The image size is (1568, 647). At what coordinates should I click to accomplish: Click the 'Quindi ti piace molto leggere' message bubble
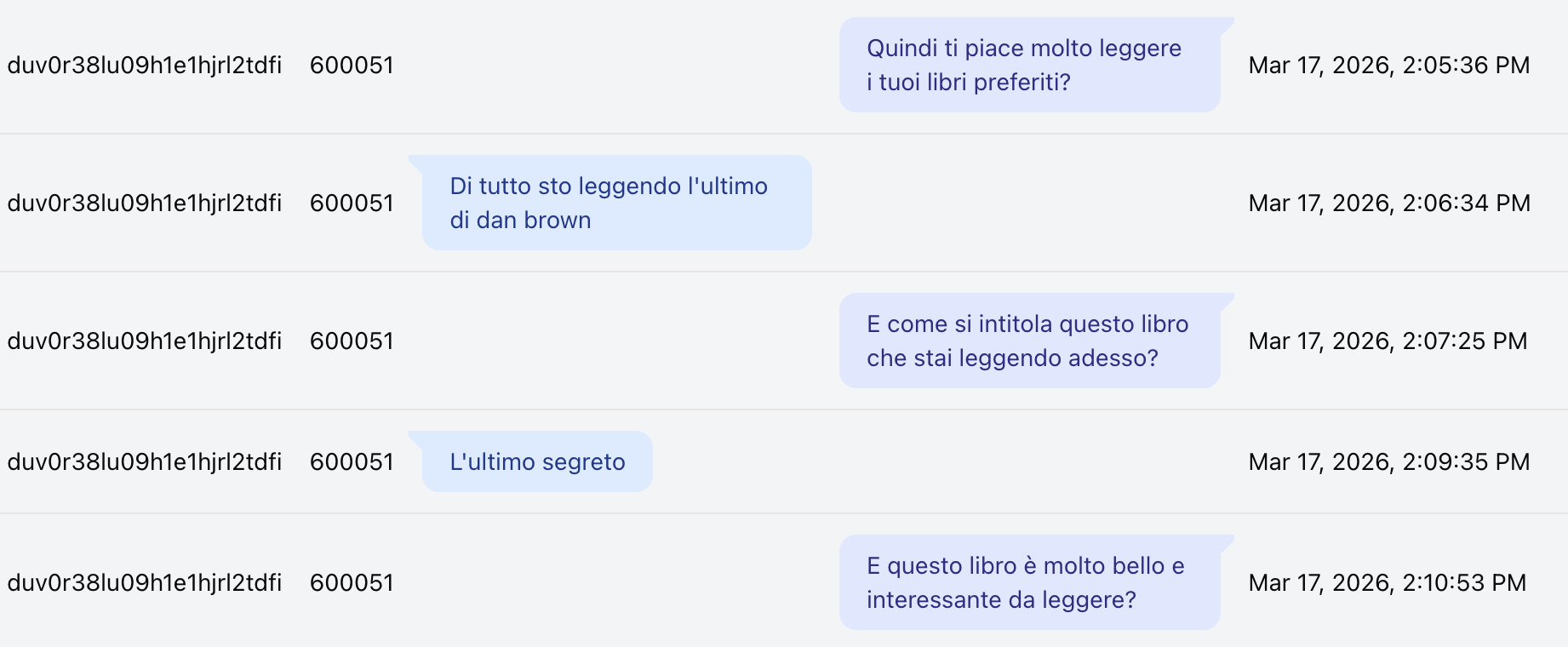click(1030, 65)
